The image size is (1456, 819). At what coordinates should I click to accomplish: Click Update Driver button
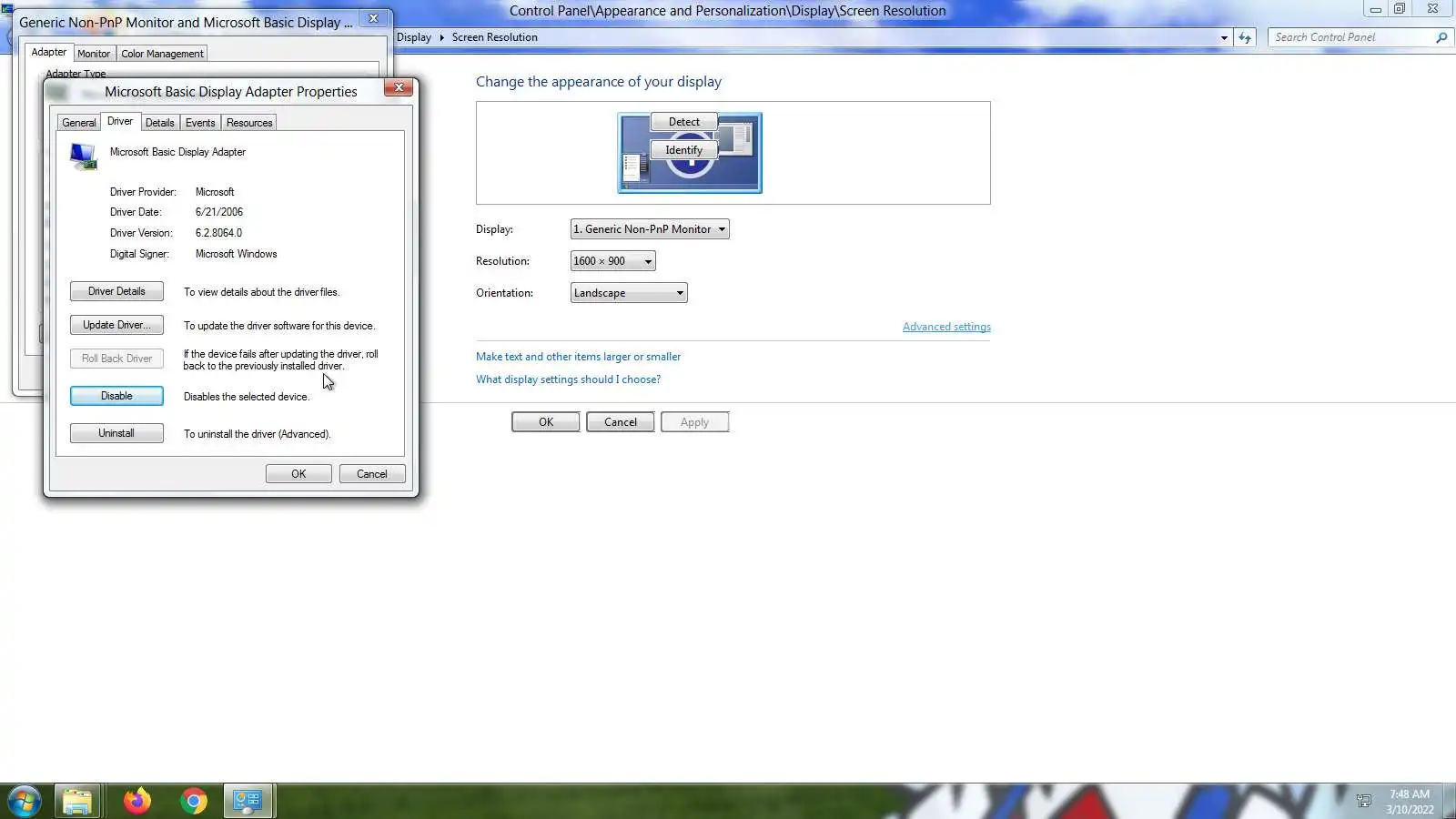[116, 325]
